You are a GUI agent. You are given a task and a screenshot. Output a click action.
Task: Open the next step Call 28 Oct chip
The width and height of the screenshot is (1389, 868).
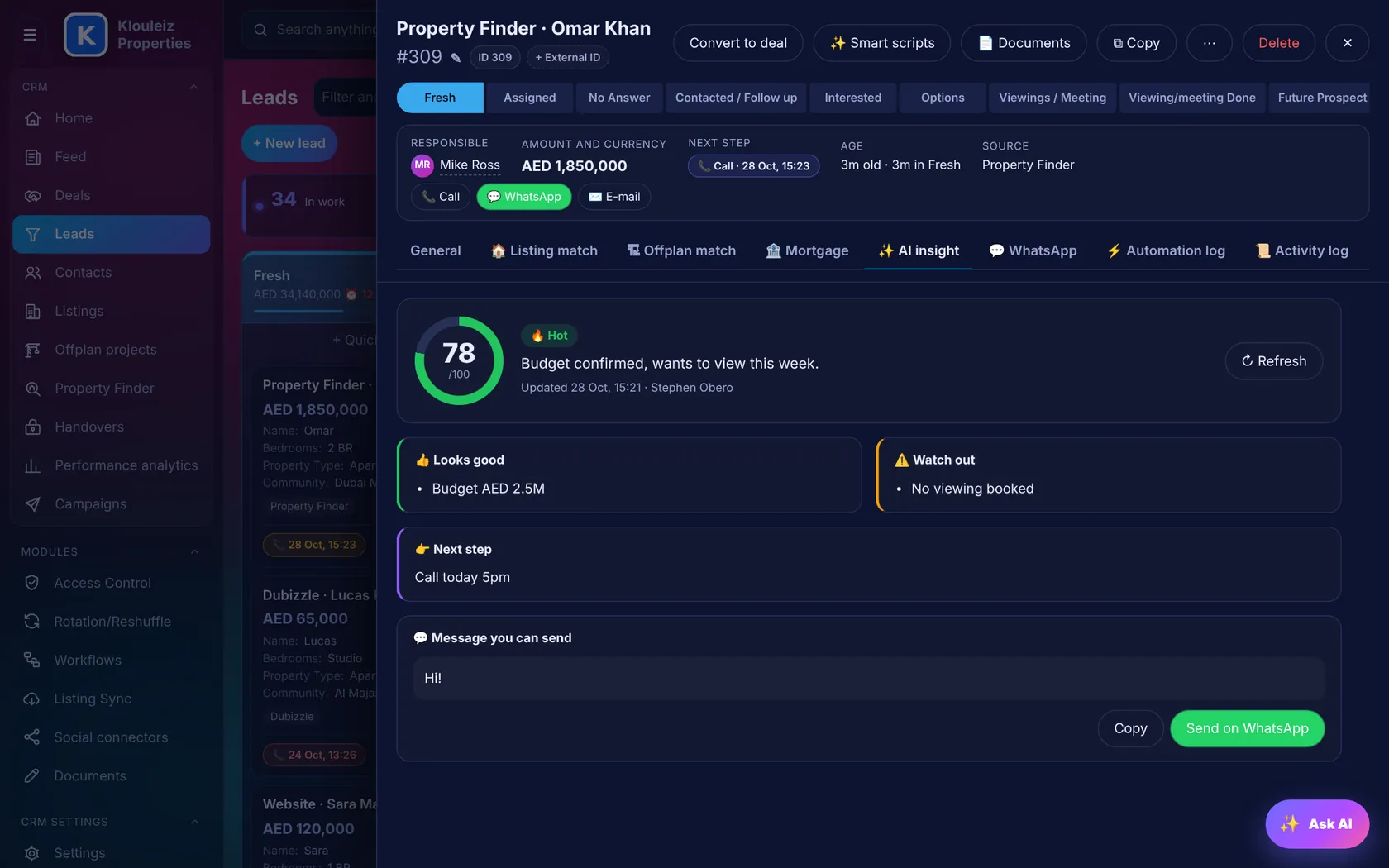(x=753, y=166)
